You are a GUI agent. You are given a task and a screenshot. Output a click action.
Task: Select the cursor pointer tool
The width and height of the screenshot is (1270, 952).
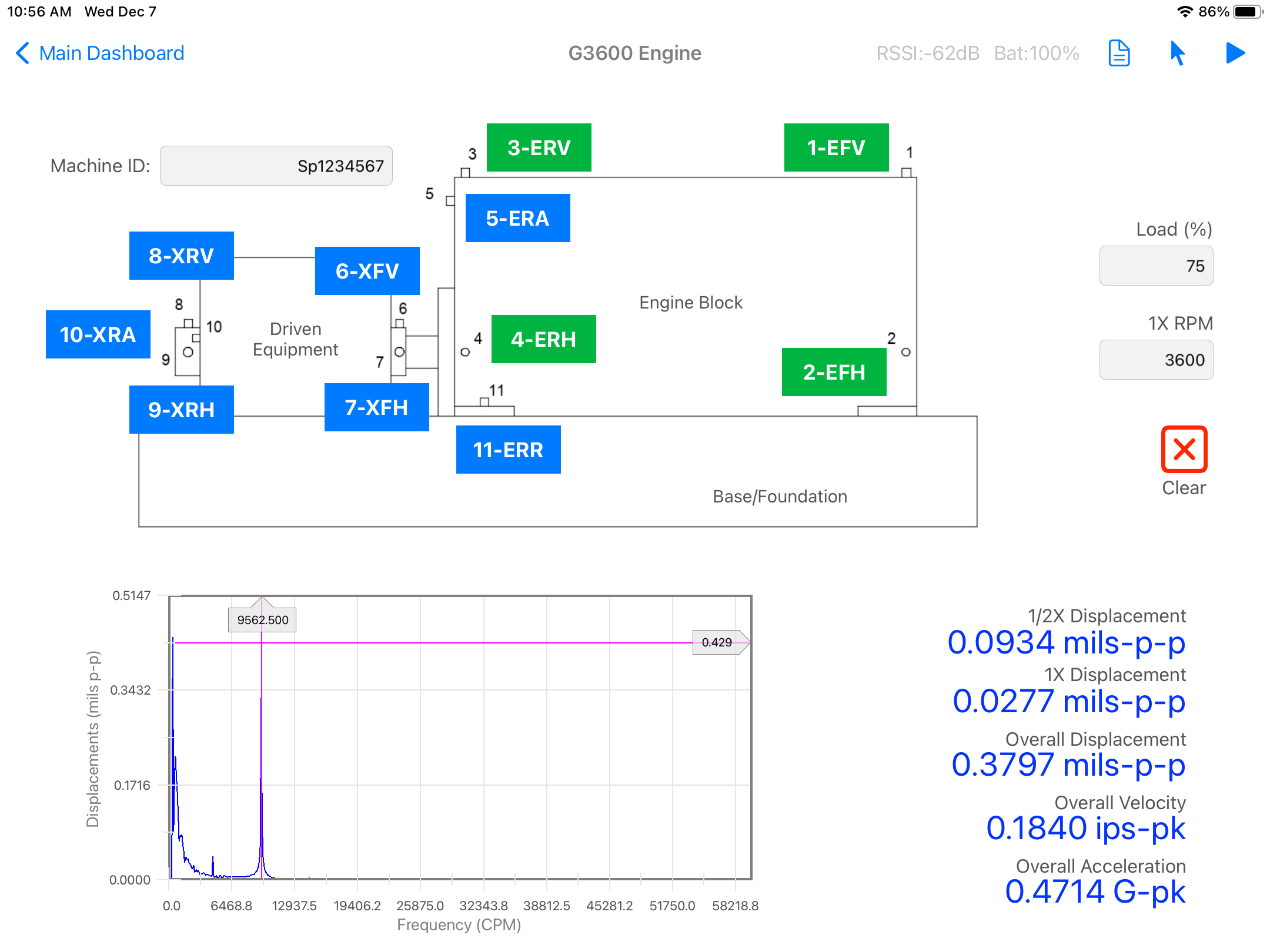click(1177, 53)
